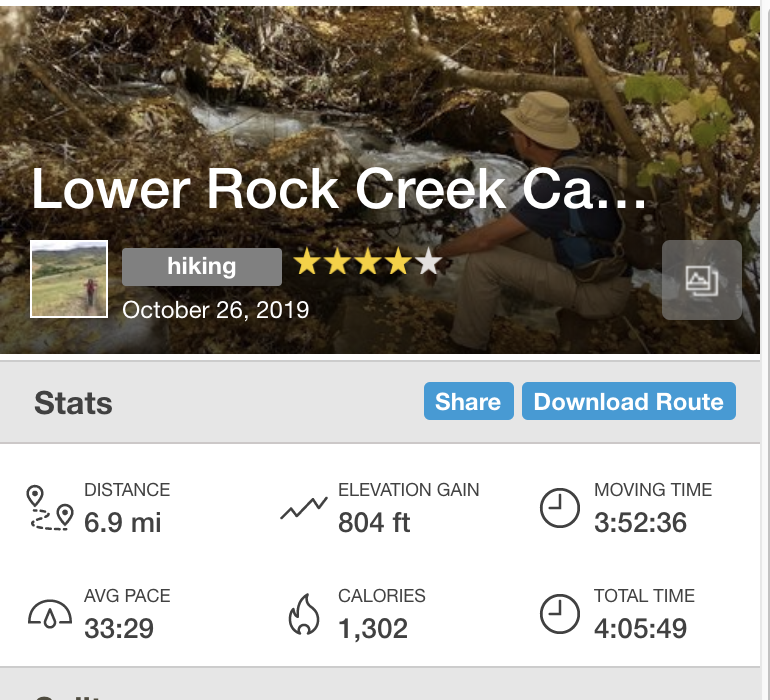Open the user avatar thumbnail
The image size is (770, 700).
click(69, 279)
